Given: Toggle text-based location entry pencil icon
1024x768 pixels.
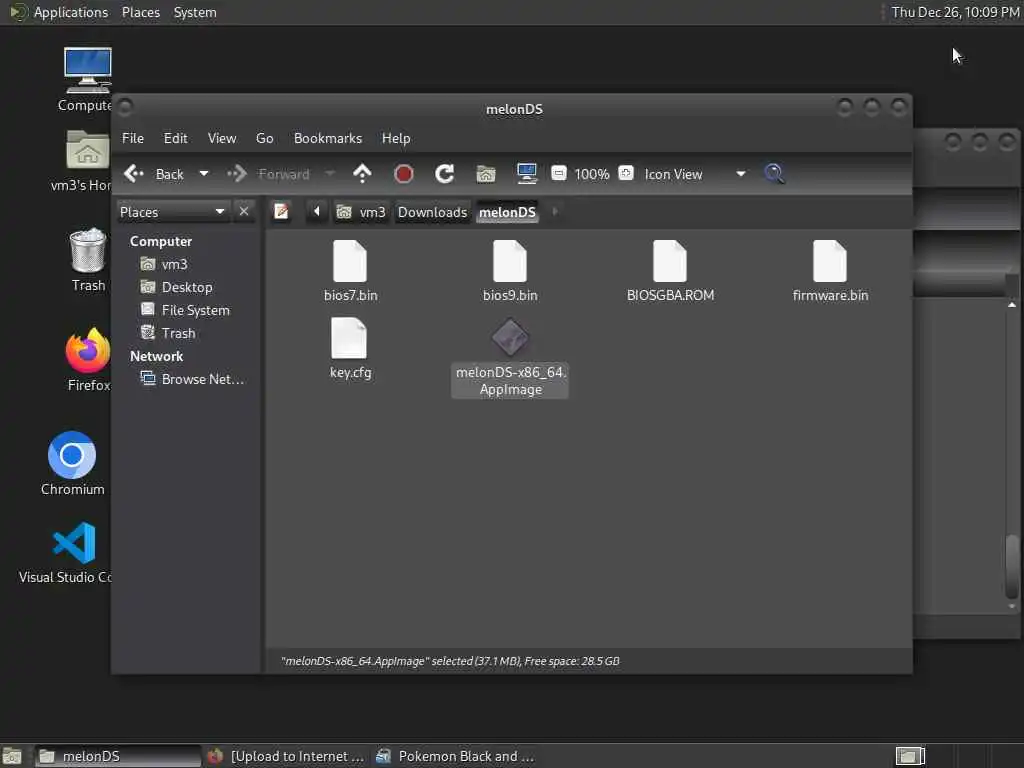Looking at the screenshot, I should 281,212.
